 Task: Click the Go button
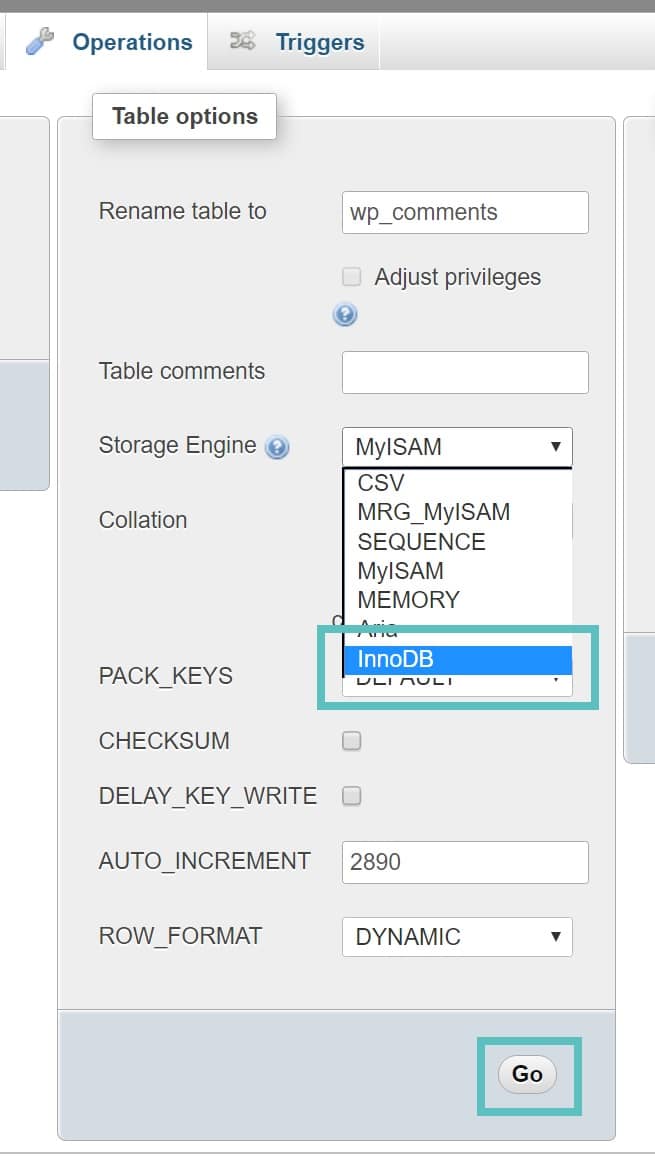point(527,1075)
